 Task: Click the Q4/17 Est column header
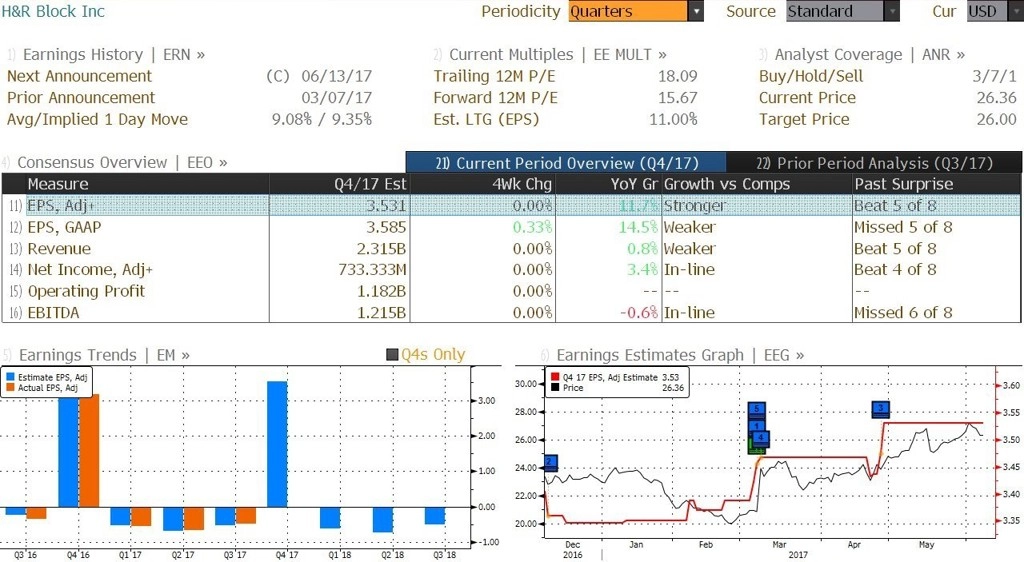[x=339, y=184]
